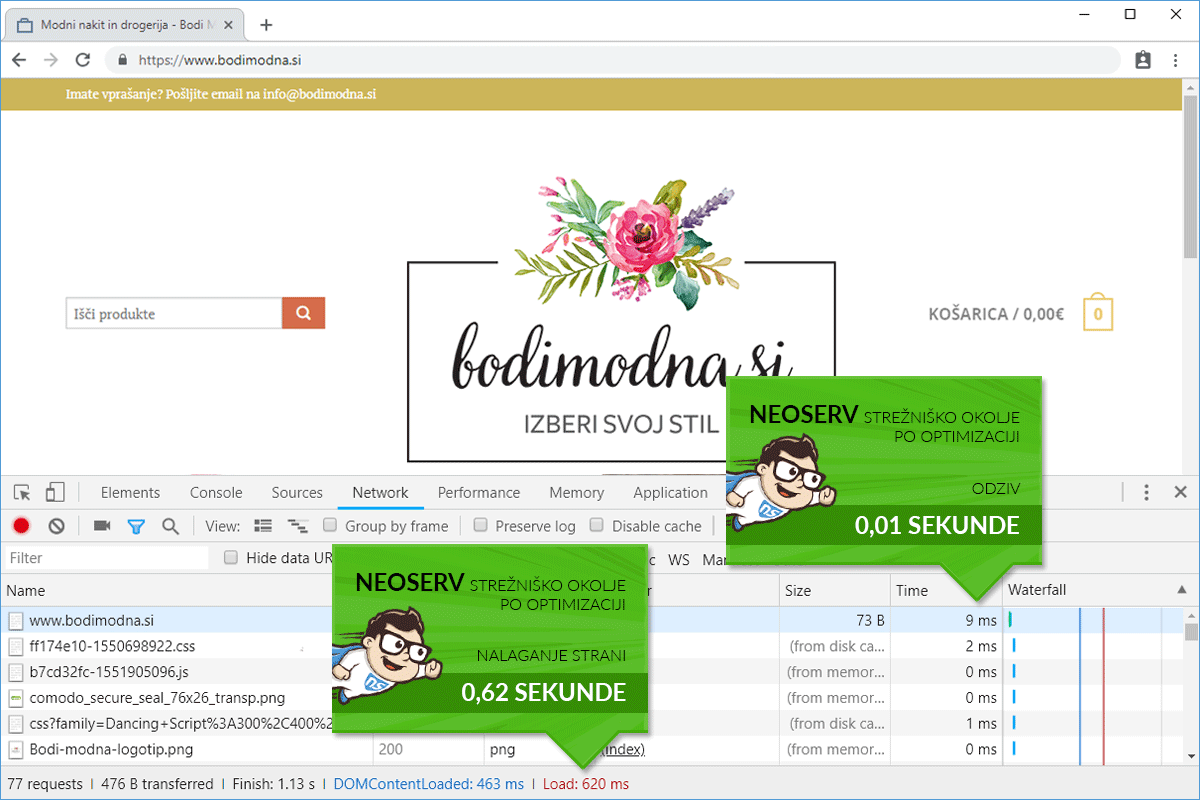Open Chrome's three-dot main menu
Image resolution: width=1200 pixels, height=800 pixels.
tap(1176, 60)
